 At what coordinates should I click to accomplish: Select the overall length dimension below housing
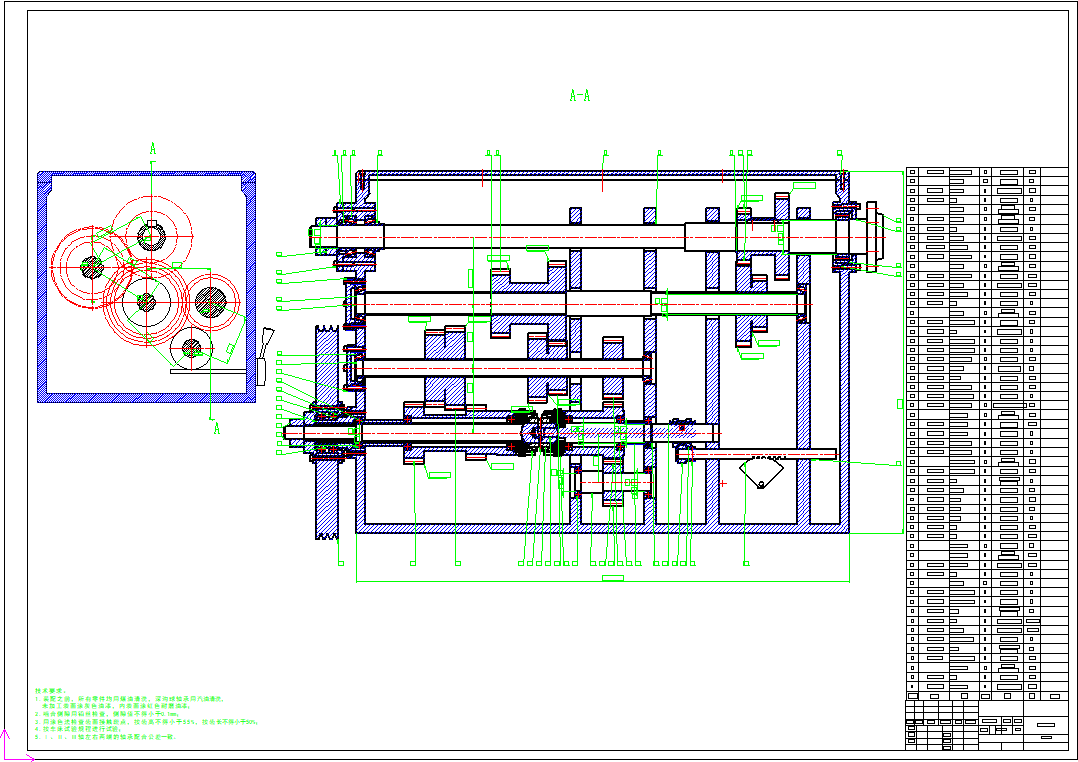click(612, 578)
